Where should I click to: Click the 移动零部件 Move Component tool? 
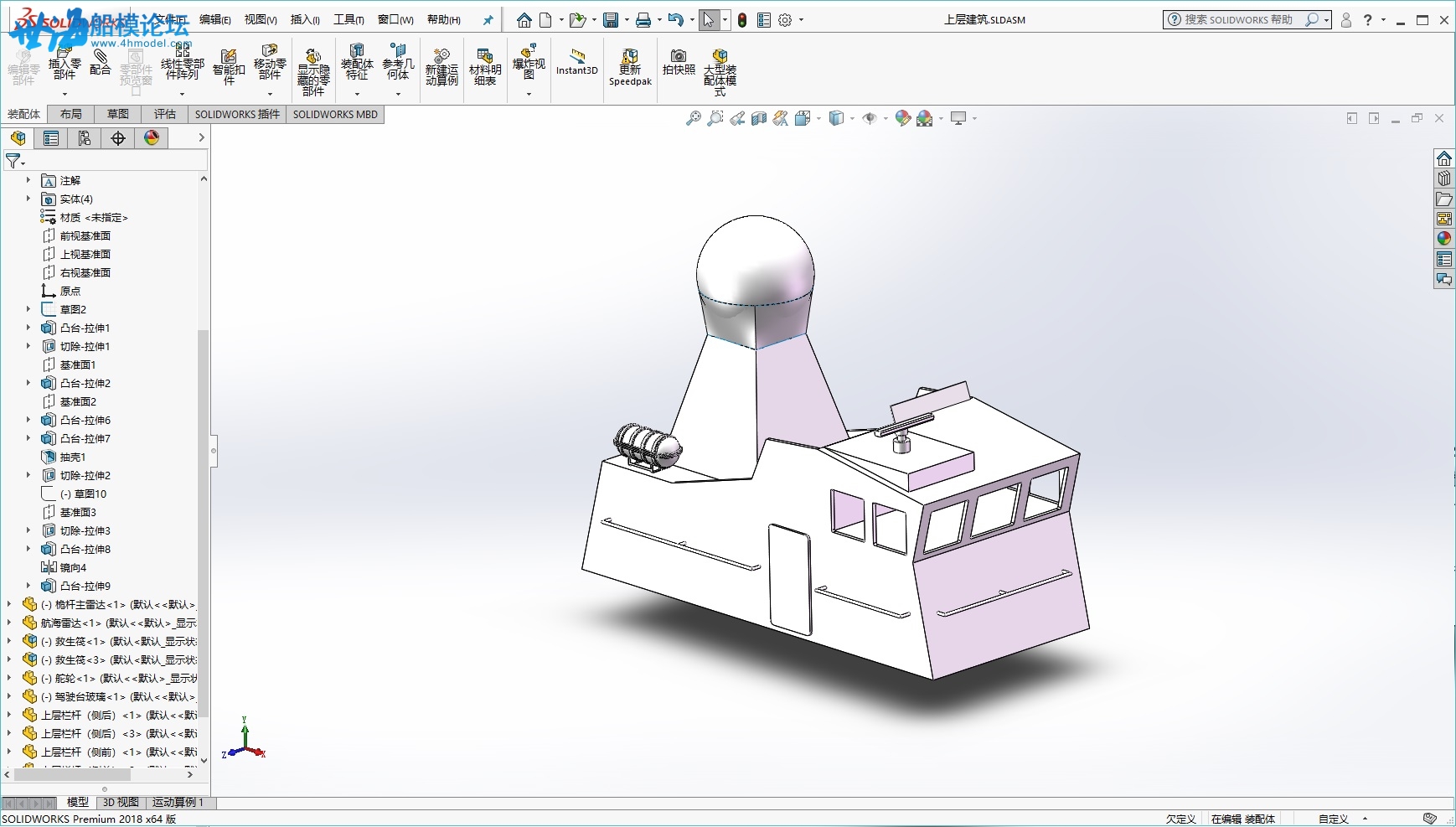click(x=270, y=64)
